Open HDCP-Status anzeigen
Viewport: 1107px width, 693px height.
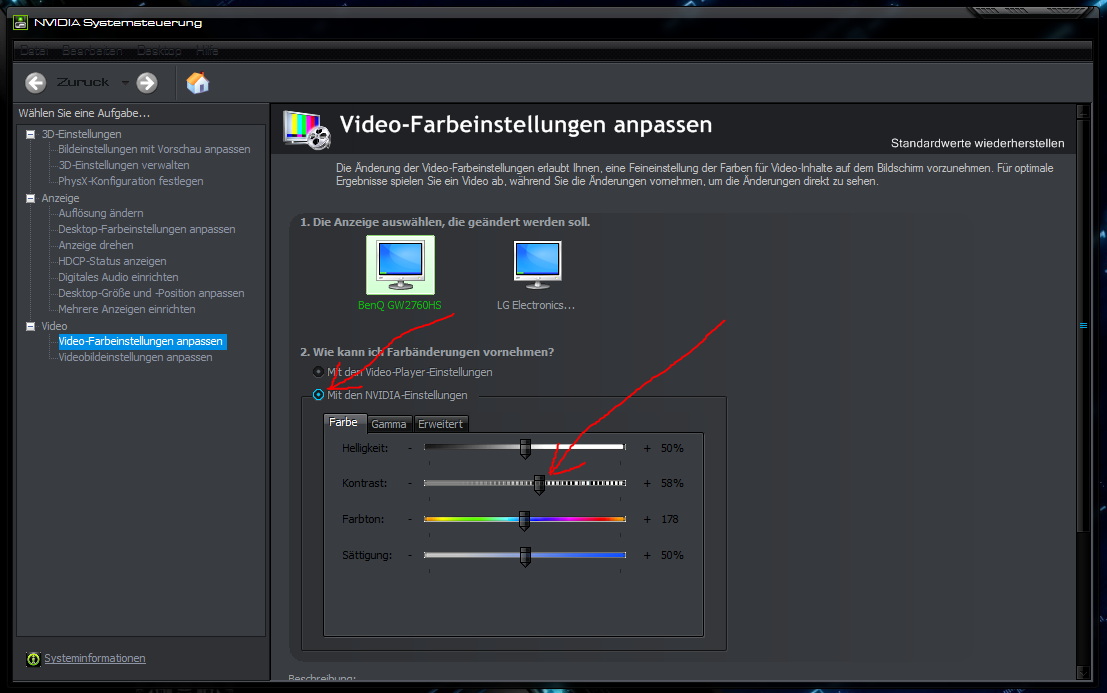pos(112,261)
